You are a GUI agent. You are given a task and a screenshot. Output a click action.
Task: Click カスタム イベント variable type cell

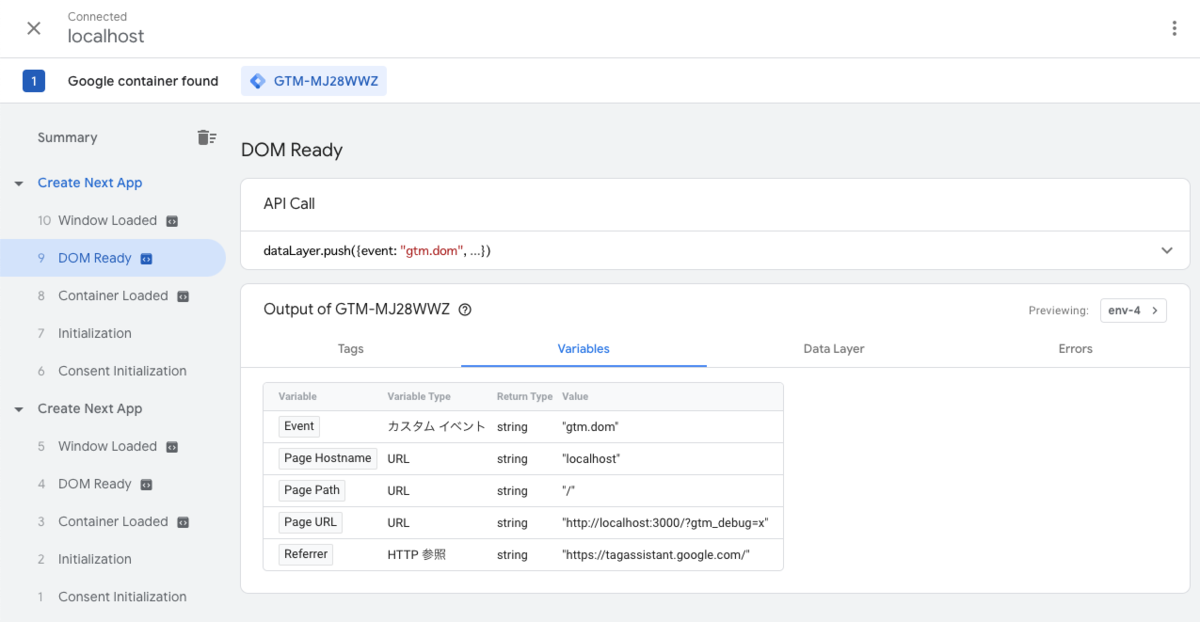pos(436,427)
